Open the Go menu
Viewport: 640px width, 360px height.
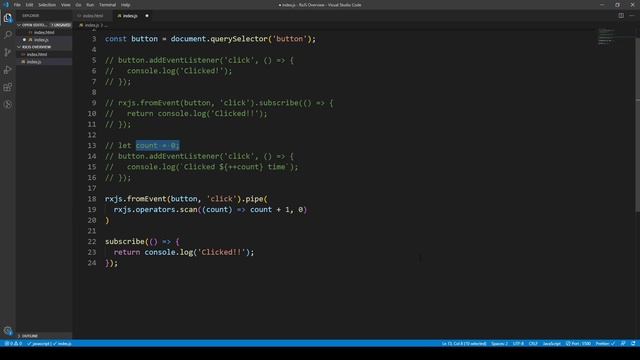(x=78, y=5)
